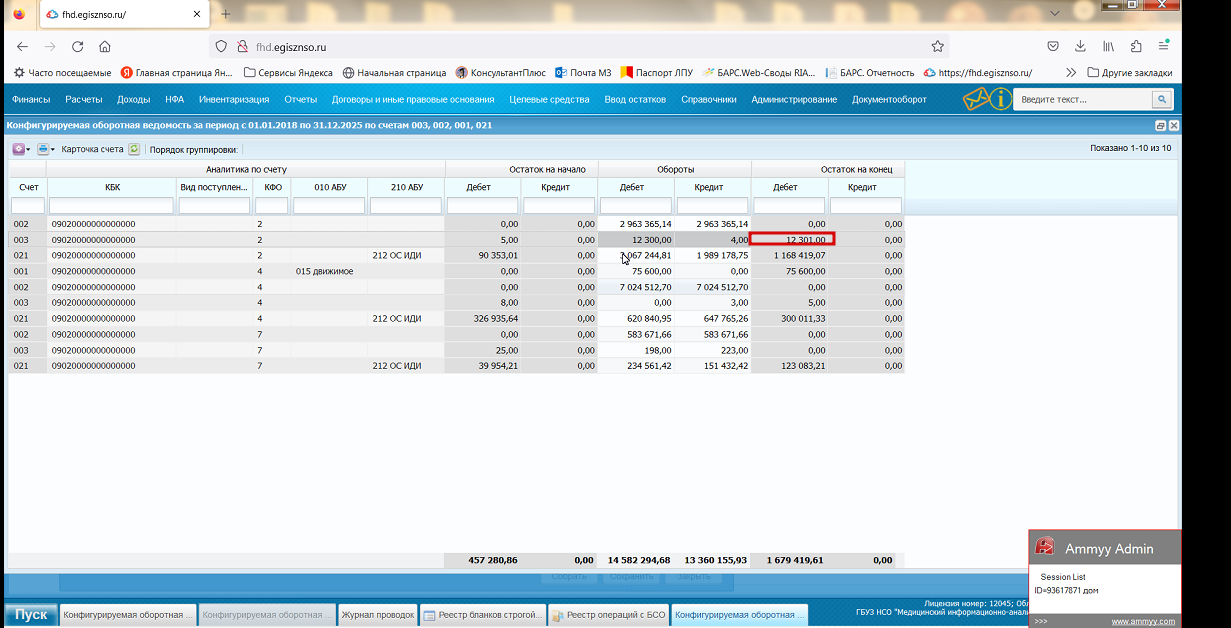The width and height of the screenshot is (1231, 628).
Task: Select the 326 935,64 opening debit cell
Action: point(483,319)
